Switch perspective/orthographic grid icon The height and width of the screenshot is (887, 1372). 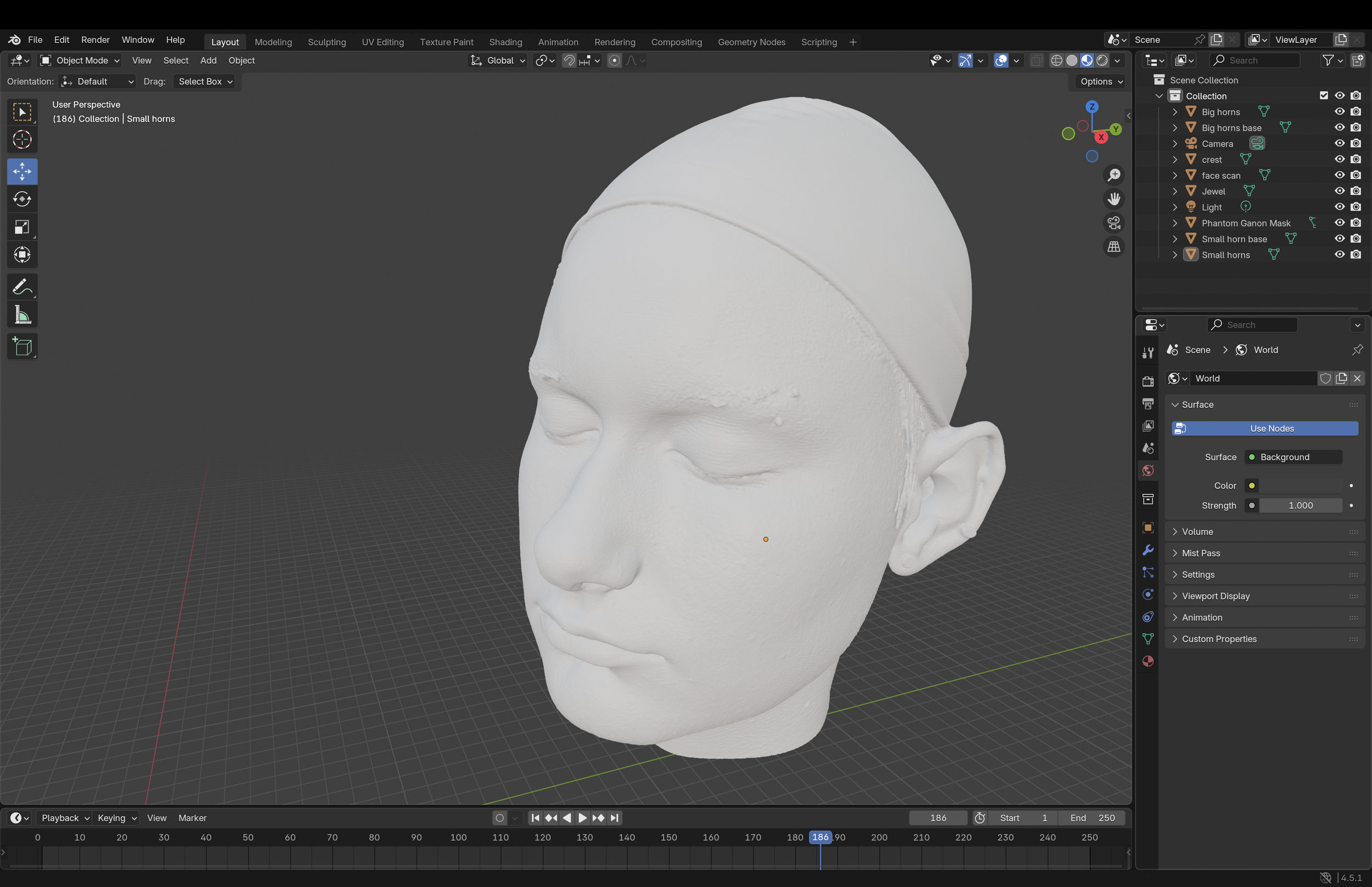click(1114, 246)
